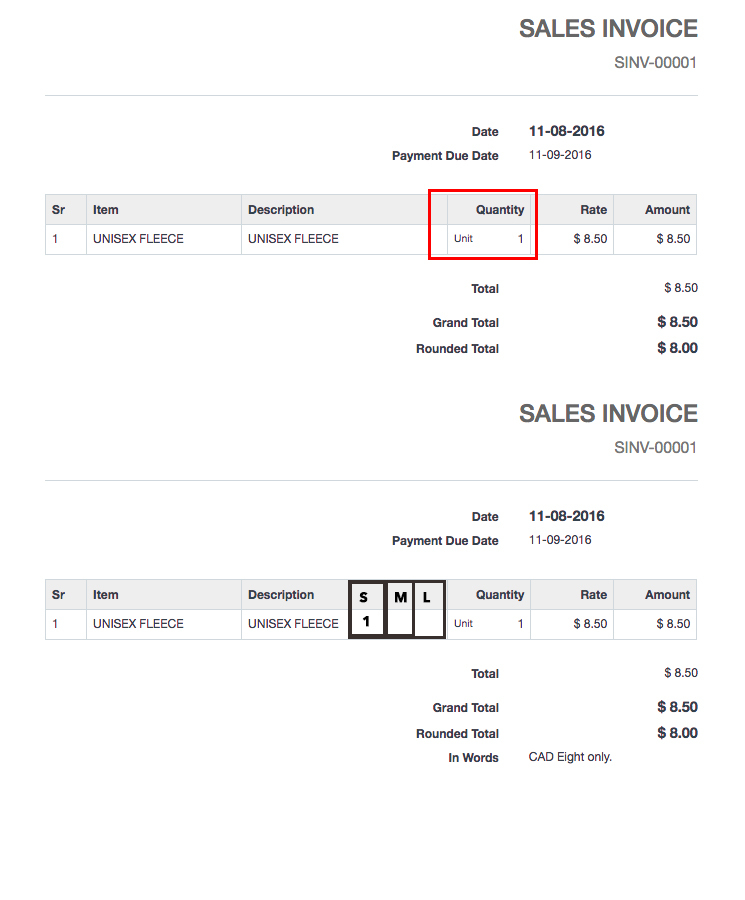
Task: Click the Sr number 1 in second invoice
Action: coord(55,624)
